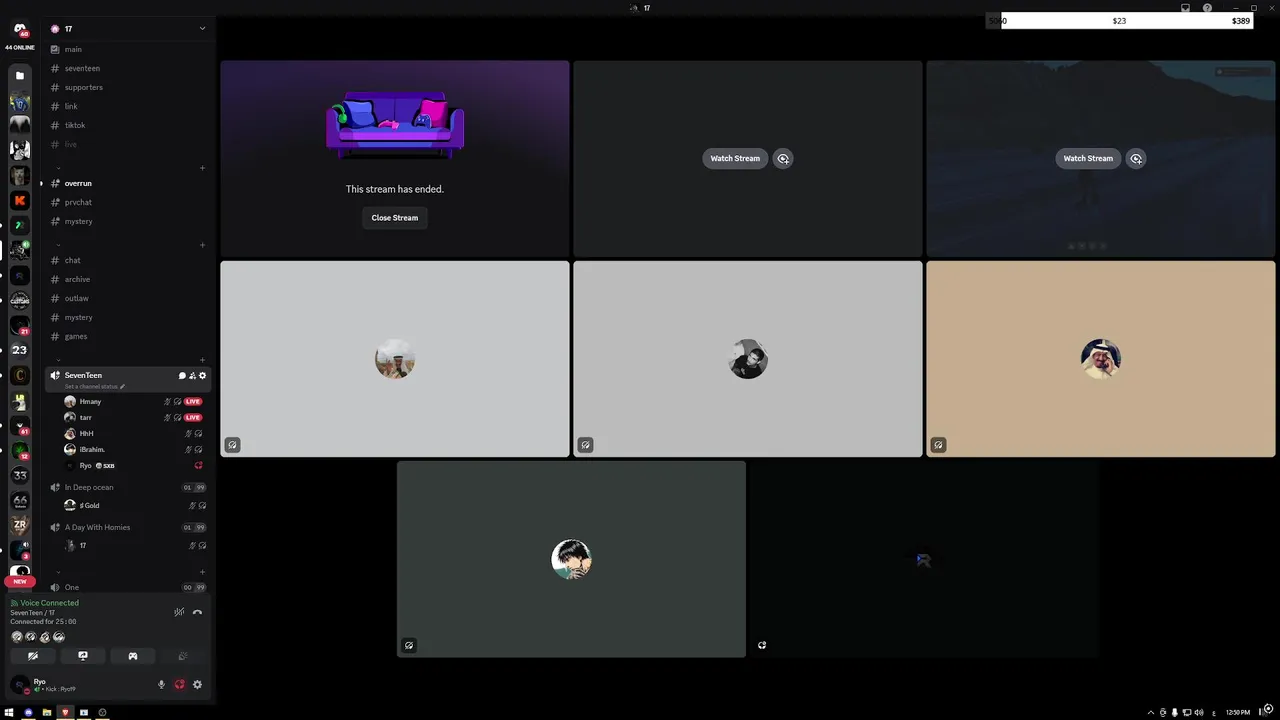This screenshot has height=720, width=1280.
Task: Share your screen button in voice panel
Action: coord(83,656)
